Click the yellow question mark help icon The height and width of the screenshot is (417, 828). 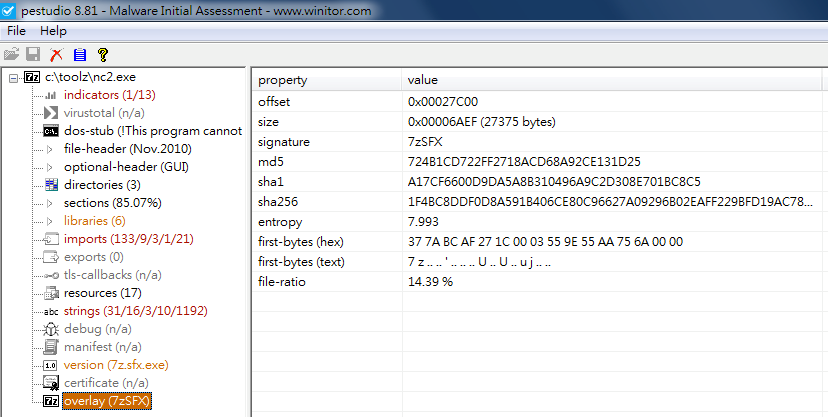103,54
